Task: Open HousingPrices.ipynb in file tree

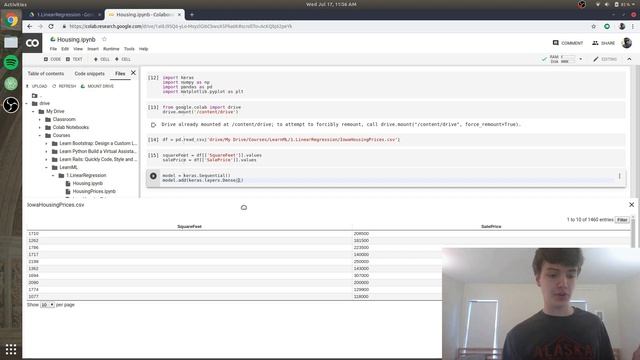Action: tap(94, 191)
